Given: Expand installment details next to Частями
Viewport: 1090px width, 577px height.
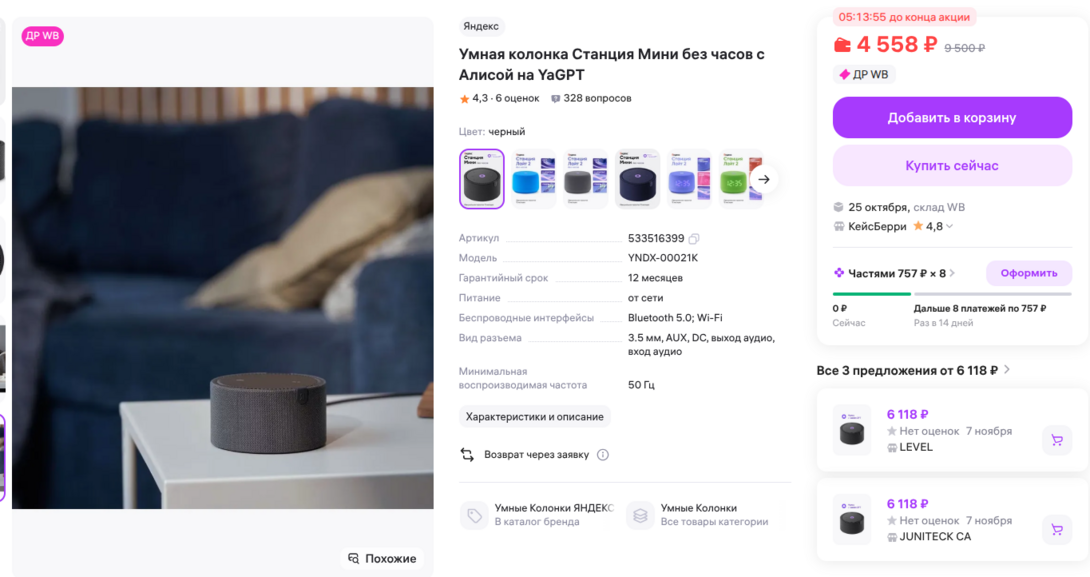Looking at the screenshot, I should coord(952,273).
